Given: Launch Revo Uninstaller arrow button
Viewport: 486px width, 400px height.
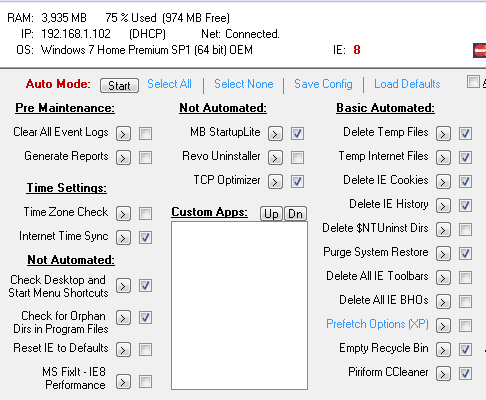Looking at the screenshot, I should (x=275, y=158).
